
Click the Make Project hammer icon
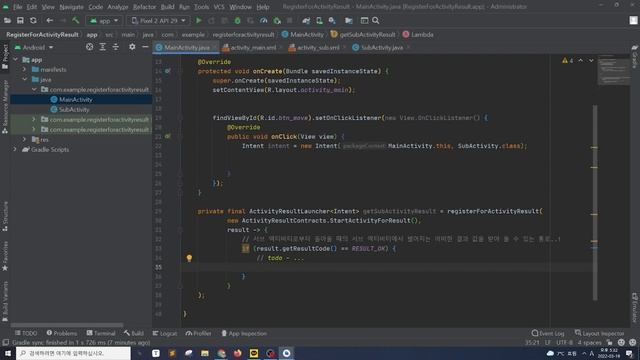[x=76, y=20]
